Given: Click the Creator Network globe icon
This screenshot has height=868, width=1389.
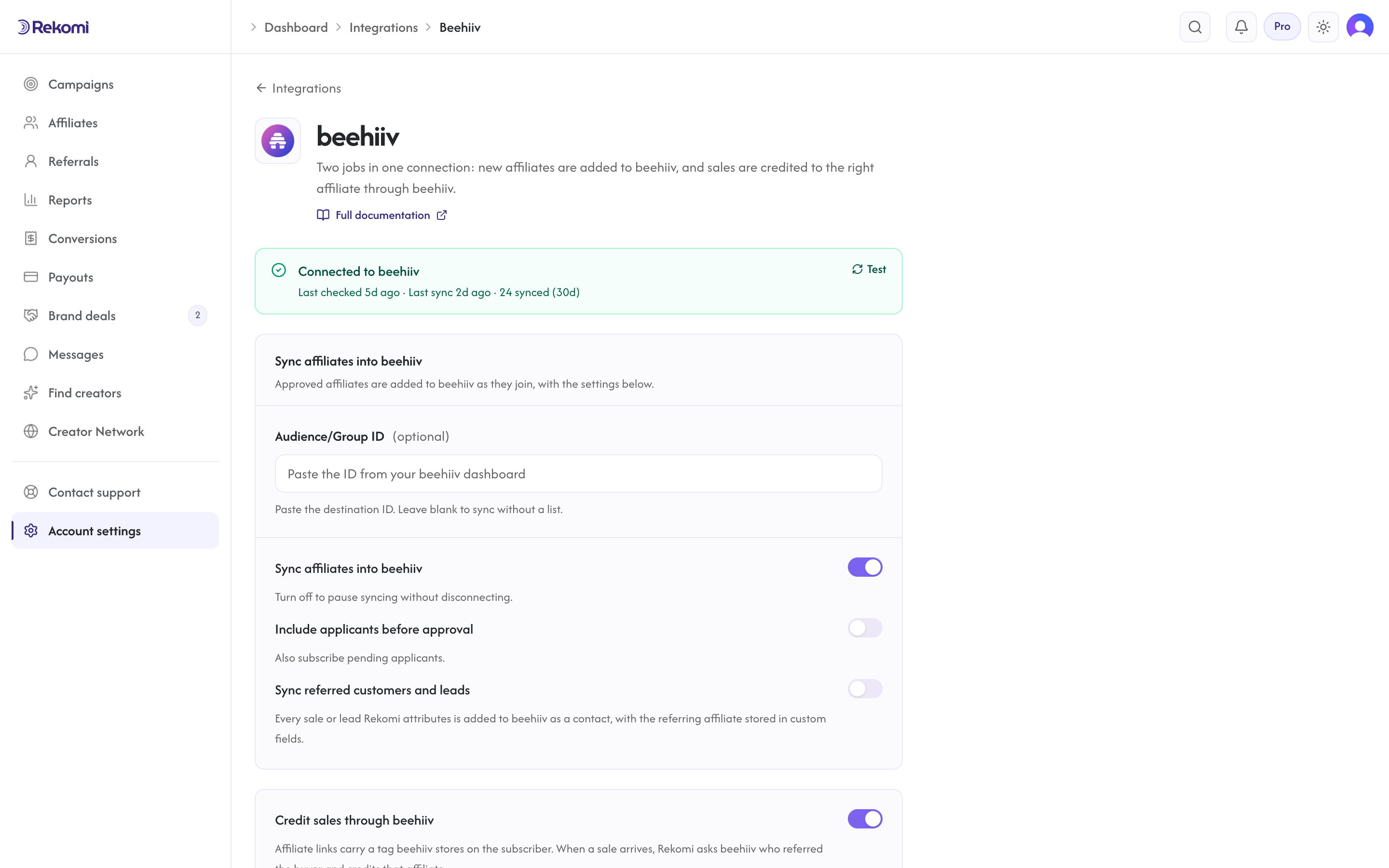Looking at the screenshot, I should (31, 431).
